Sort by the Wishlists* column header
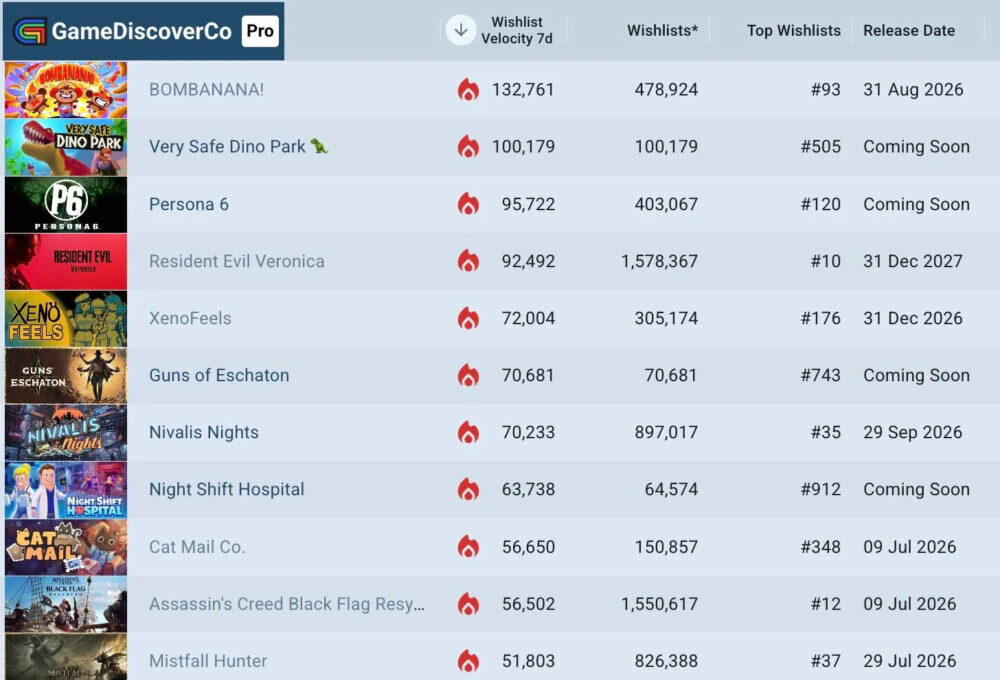Viewport: 1000px width, 680px height. click(663, 31)
